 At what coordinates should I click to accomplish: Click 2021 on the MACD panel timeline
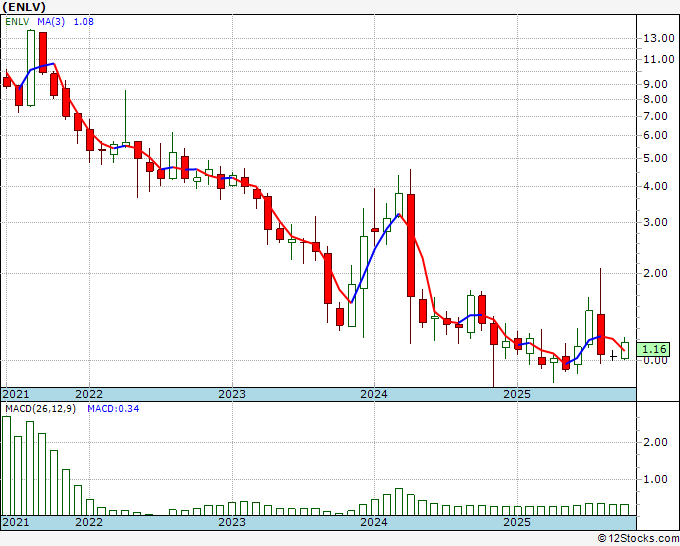16,522
